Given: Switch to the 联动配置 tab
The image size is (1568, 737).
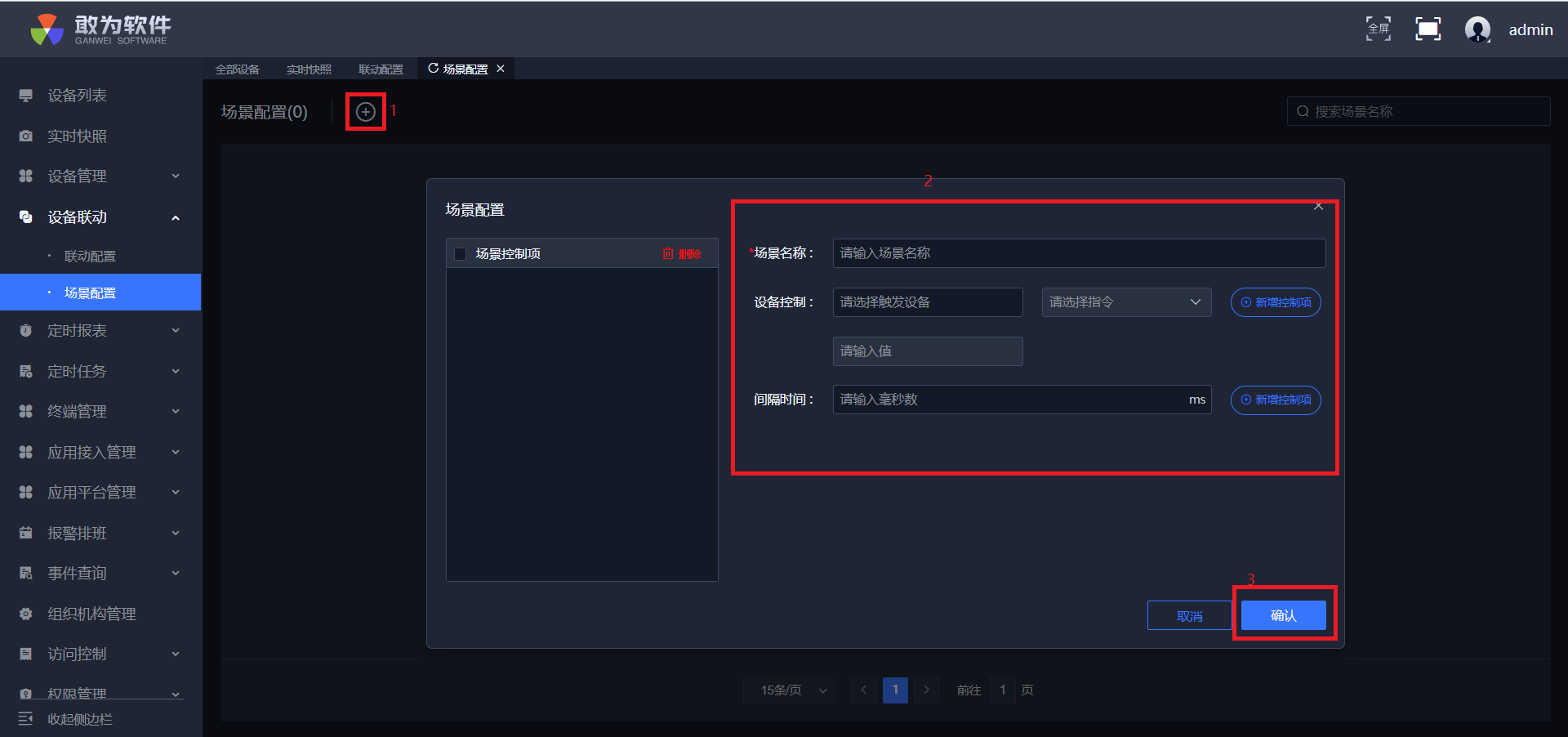Looking at the screenshot, I should 381,69.
